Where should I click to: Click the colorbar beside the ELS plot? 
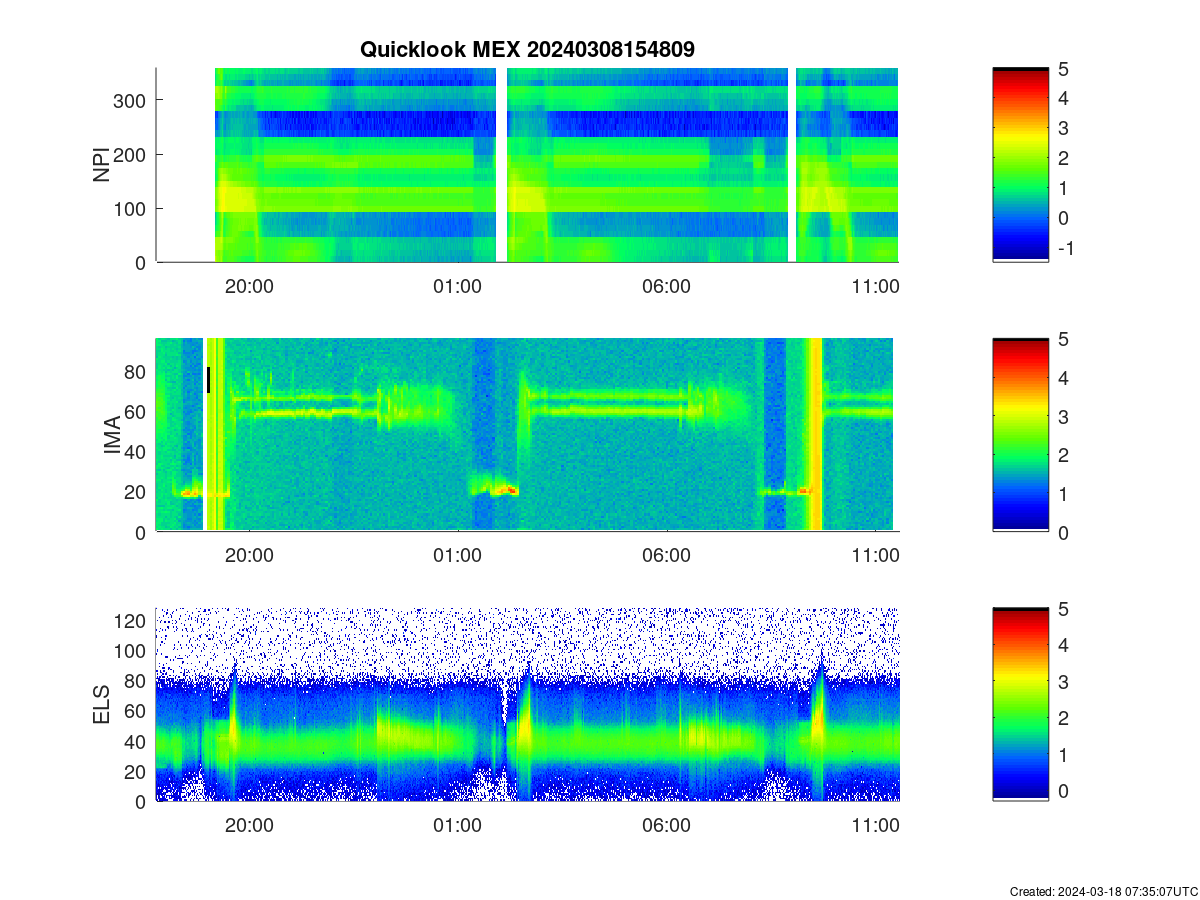pos(1021,704)
